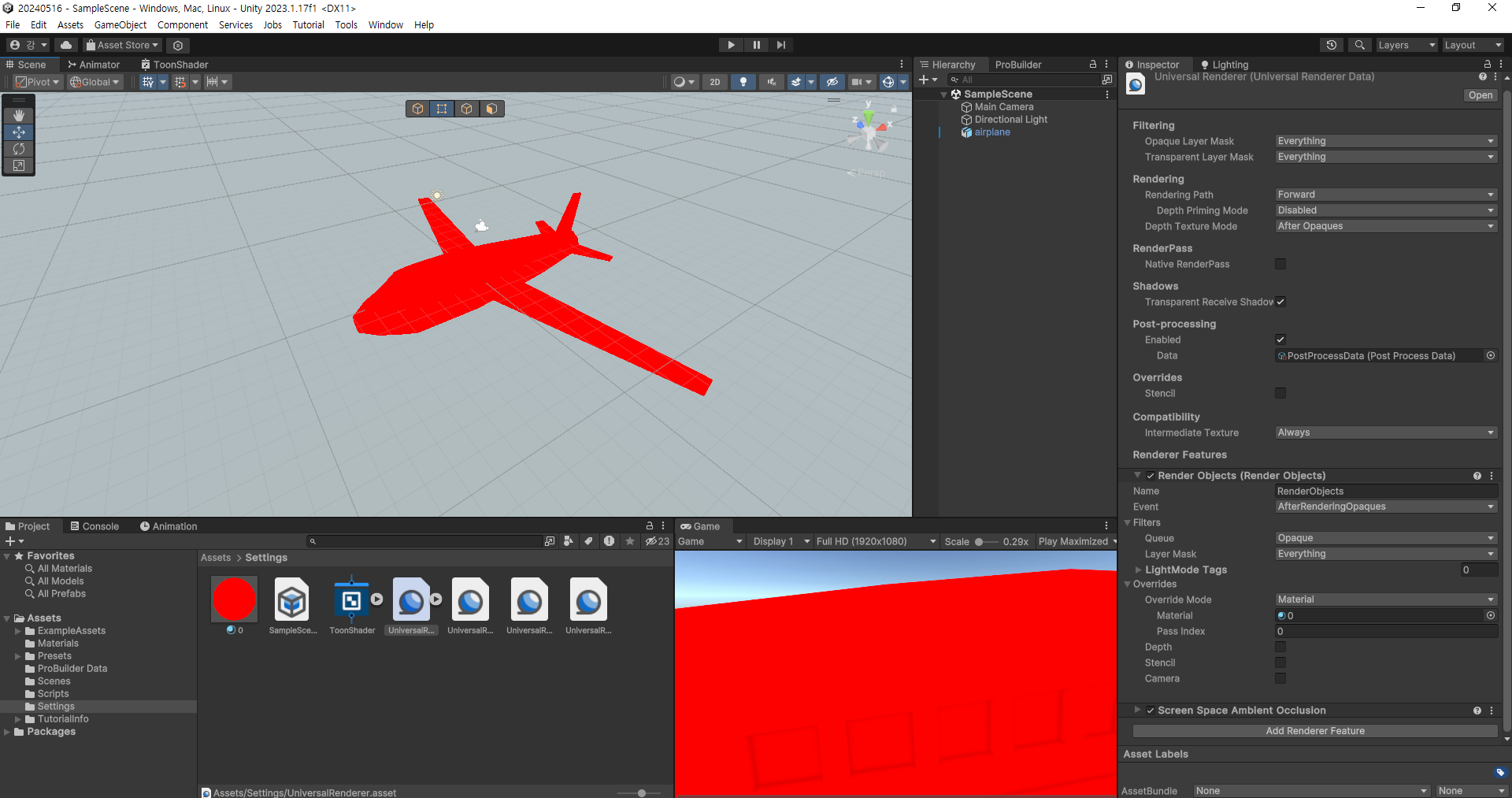Toggle grid snapping icon

180,82
